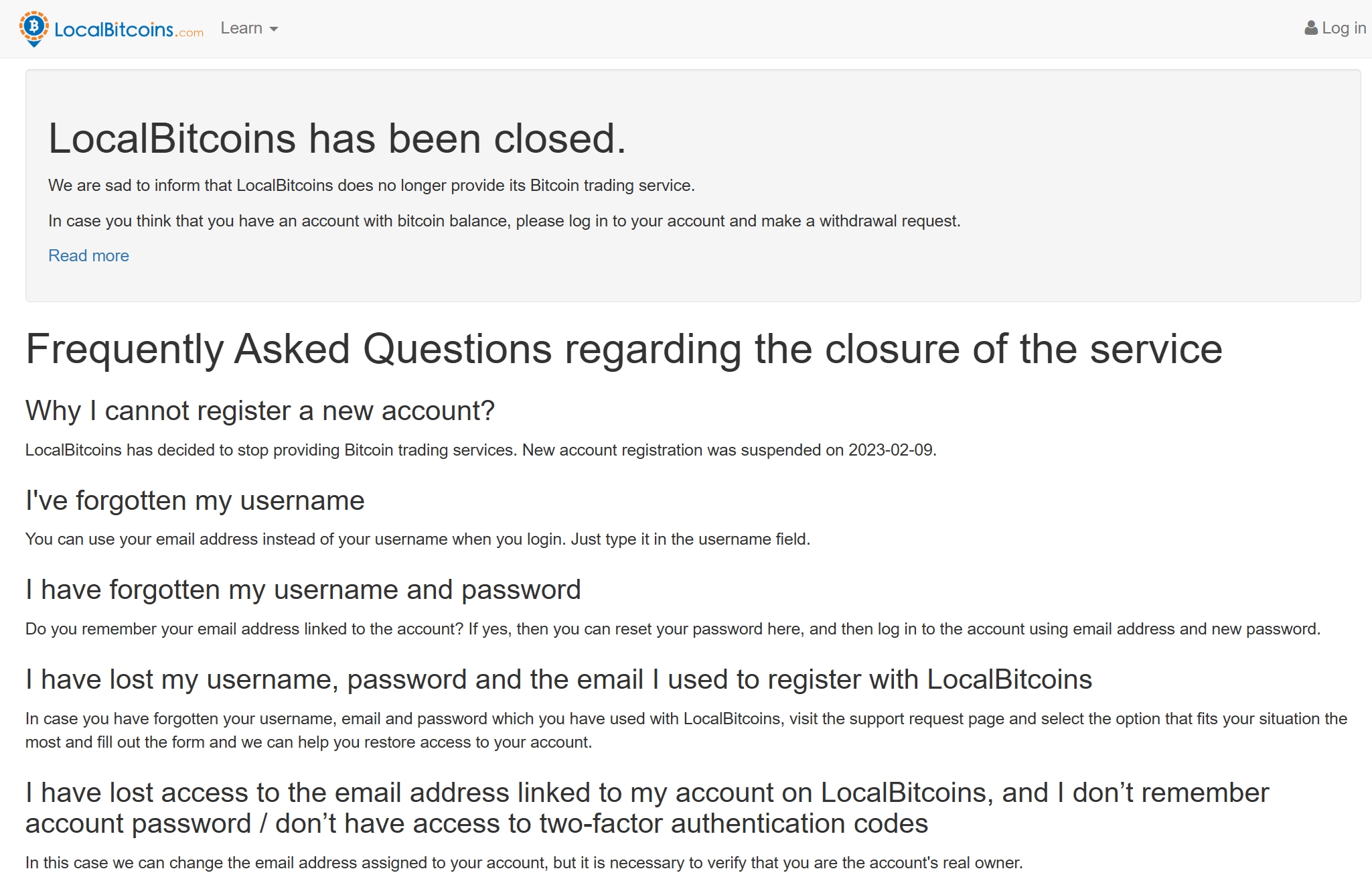Select the Learn menu item
Image resolution: width=1372 pixels, height=879 pixels.
(242, 27)
